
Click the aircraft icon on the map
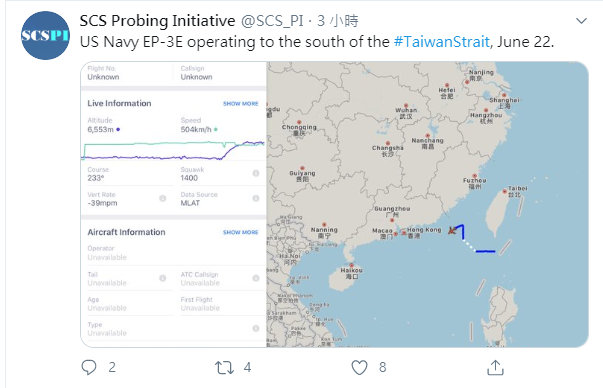tap(452, 230)
